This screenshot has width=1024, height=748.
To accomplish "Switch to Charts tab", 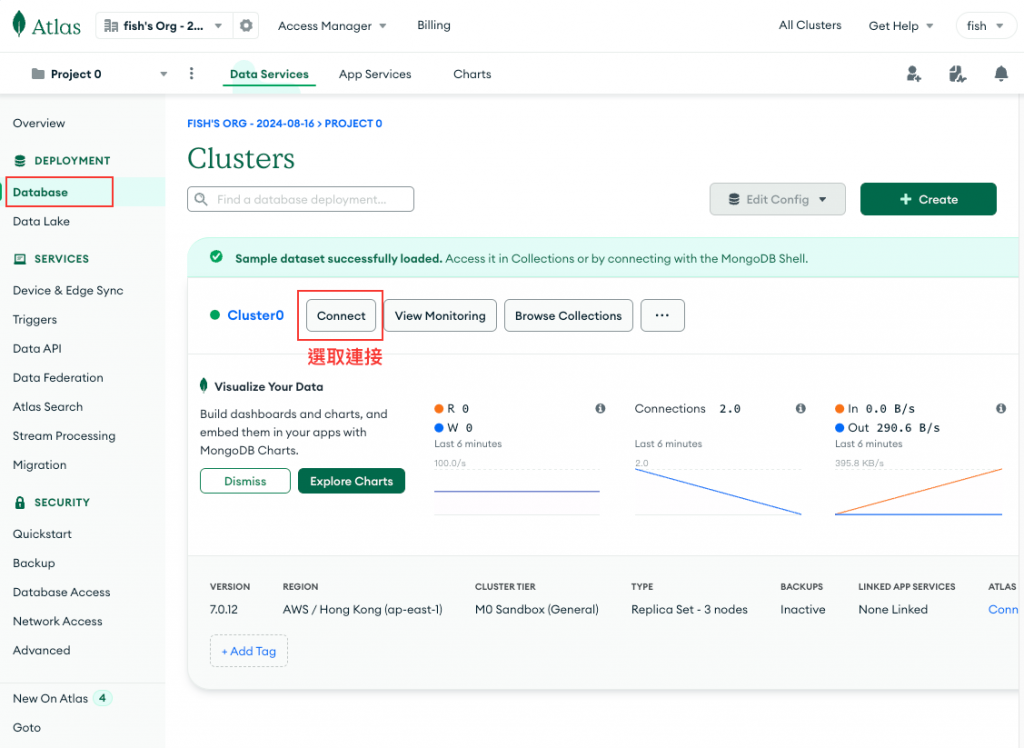I will (472, 74).
